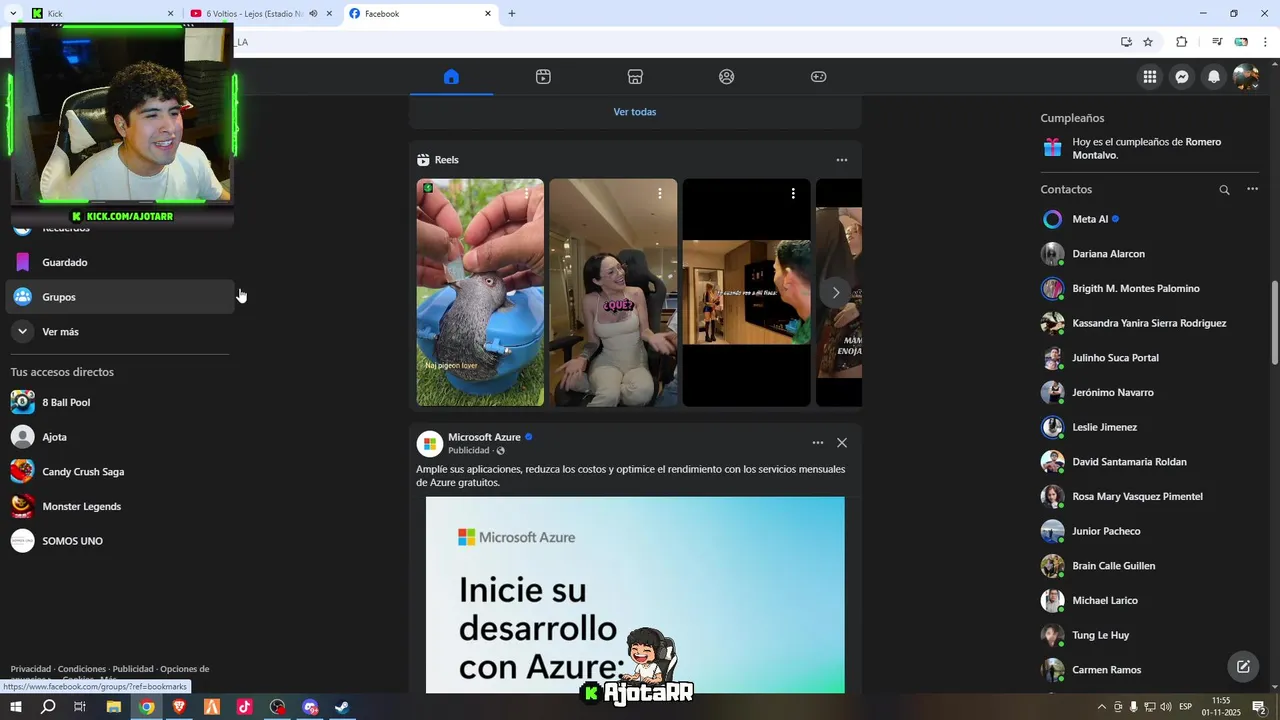Open the Gaming controller icon
Viewport: 1280px width, 720px height.
(x=818, y=77)
